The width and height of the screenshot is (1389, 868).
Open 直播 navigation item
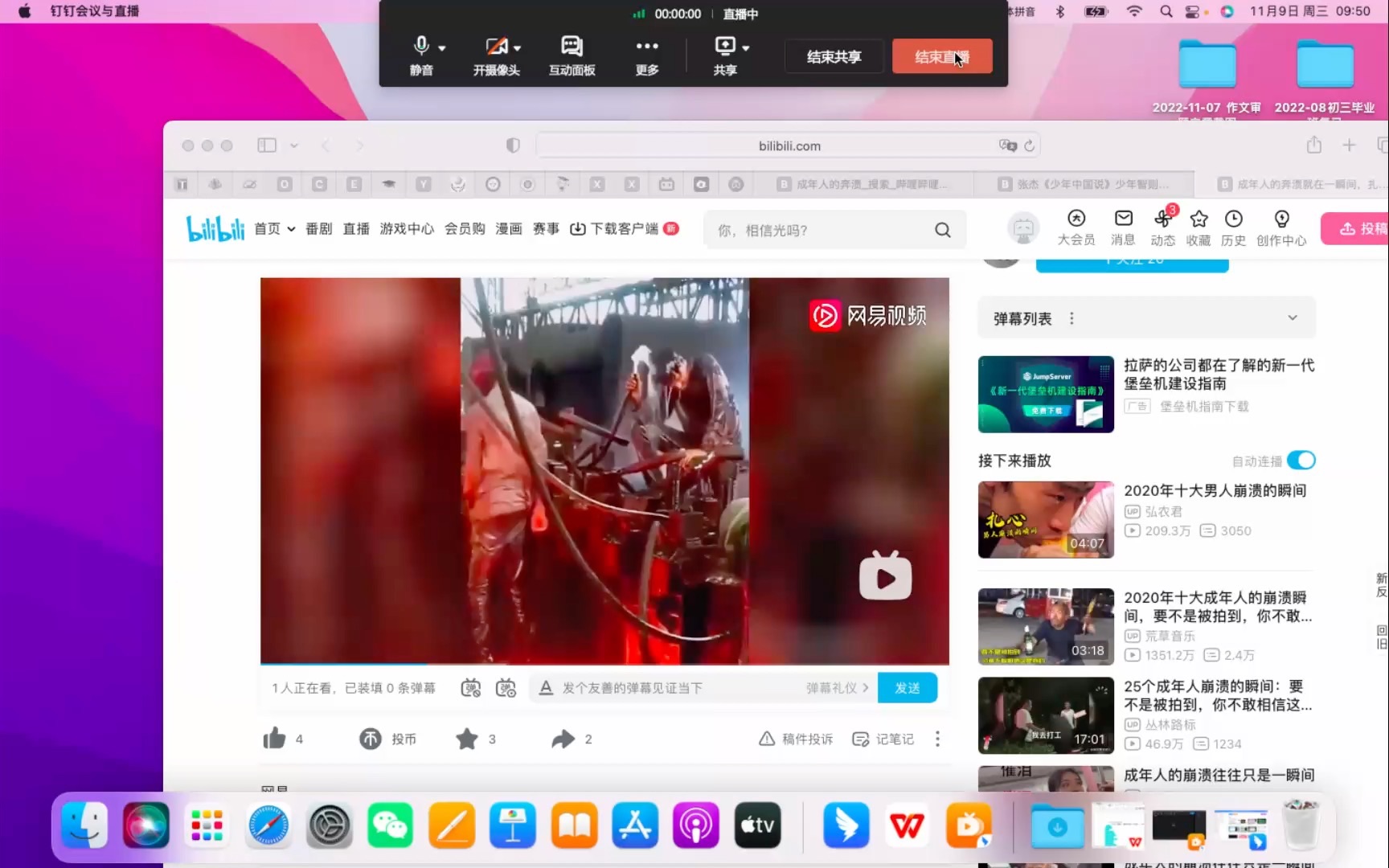click(x=356, y=229)
